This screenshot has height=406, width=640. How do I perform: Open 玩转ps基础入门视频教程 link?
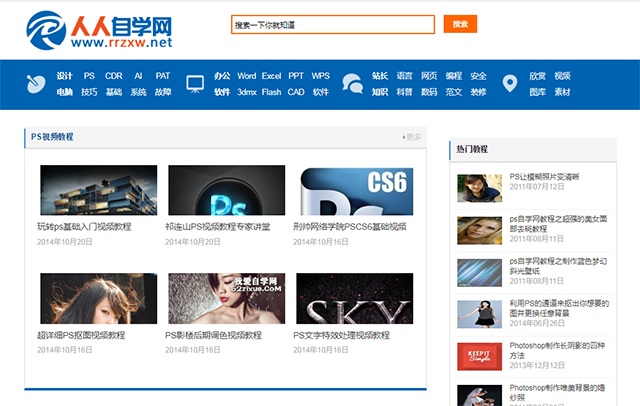click(84, 227)
